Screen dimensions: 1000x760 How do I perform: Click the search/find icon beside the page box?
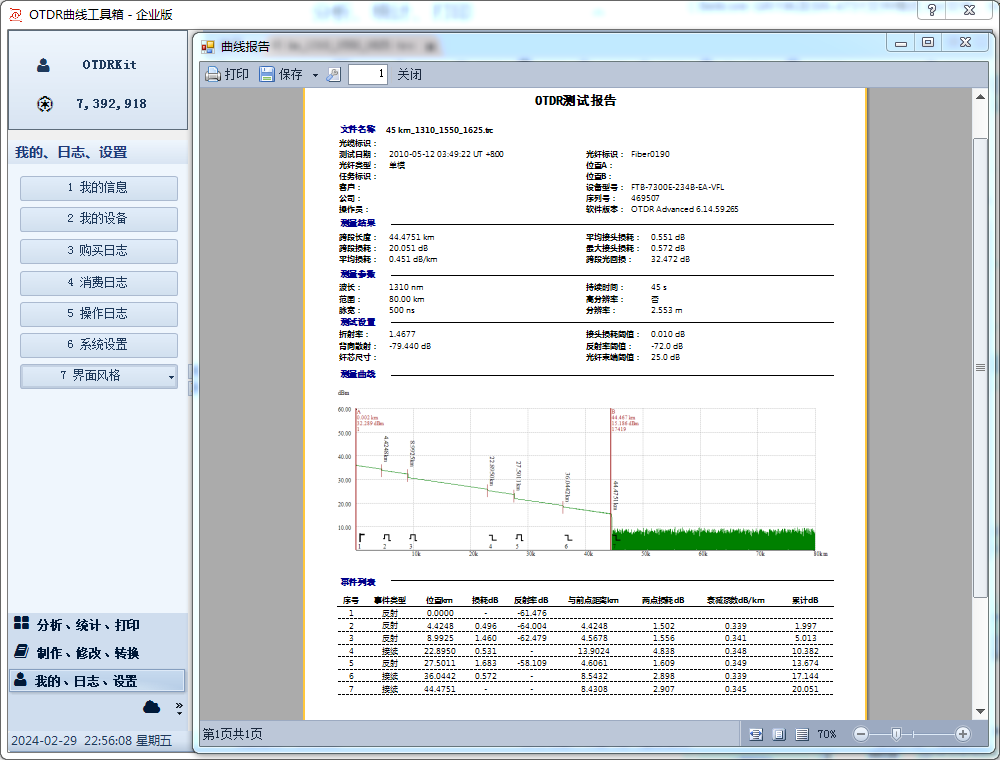(334, 74)
